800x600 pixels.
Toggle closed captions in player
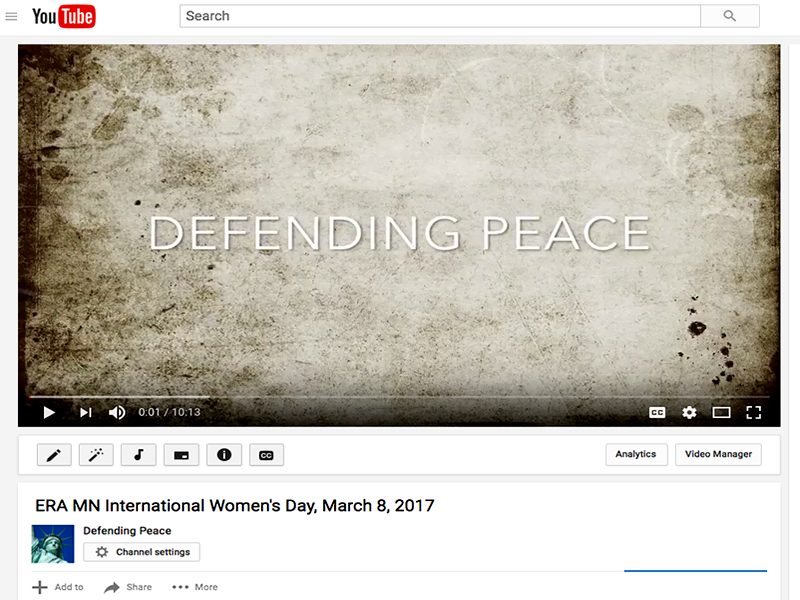(657, 412)
